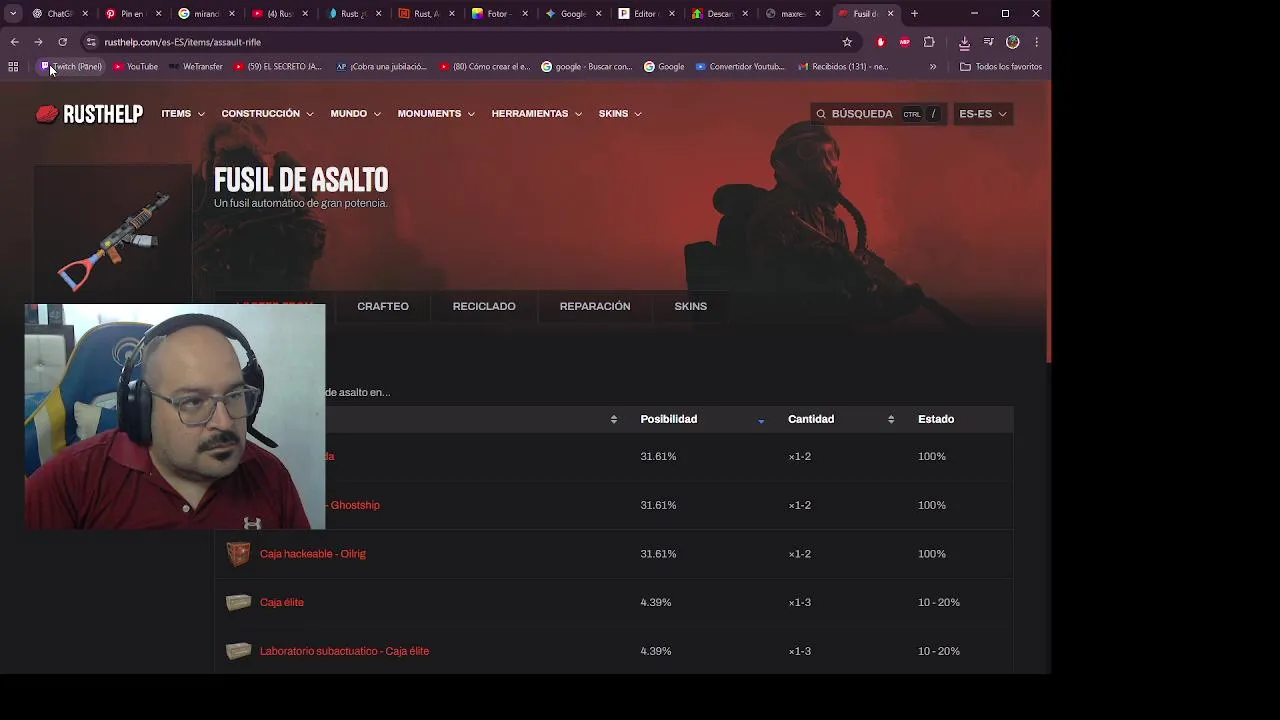Open the Ghostship crate link
1280x720 pixels.
point(353,505)
